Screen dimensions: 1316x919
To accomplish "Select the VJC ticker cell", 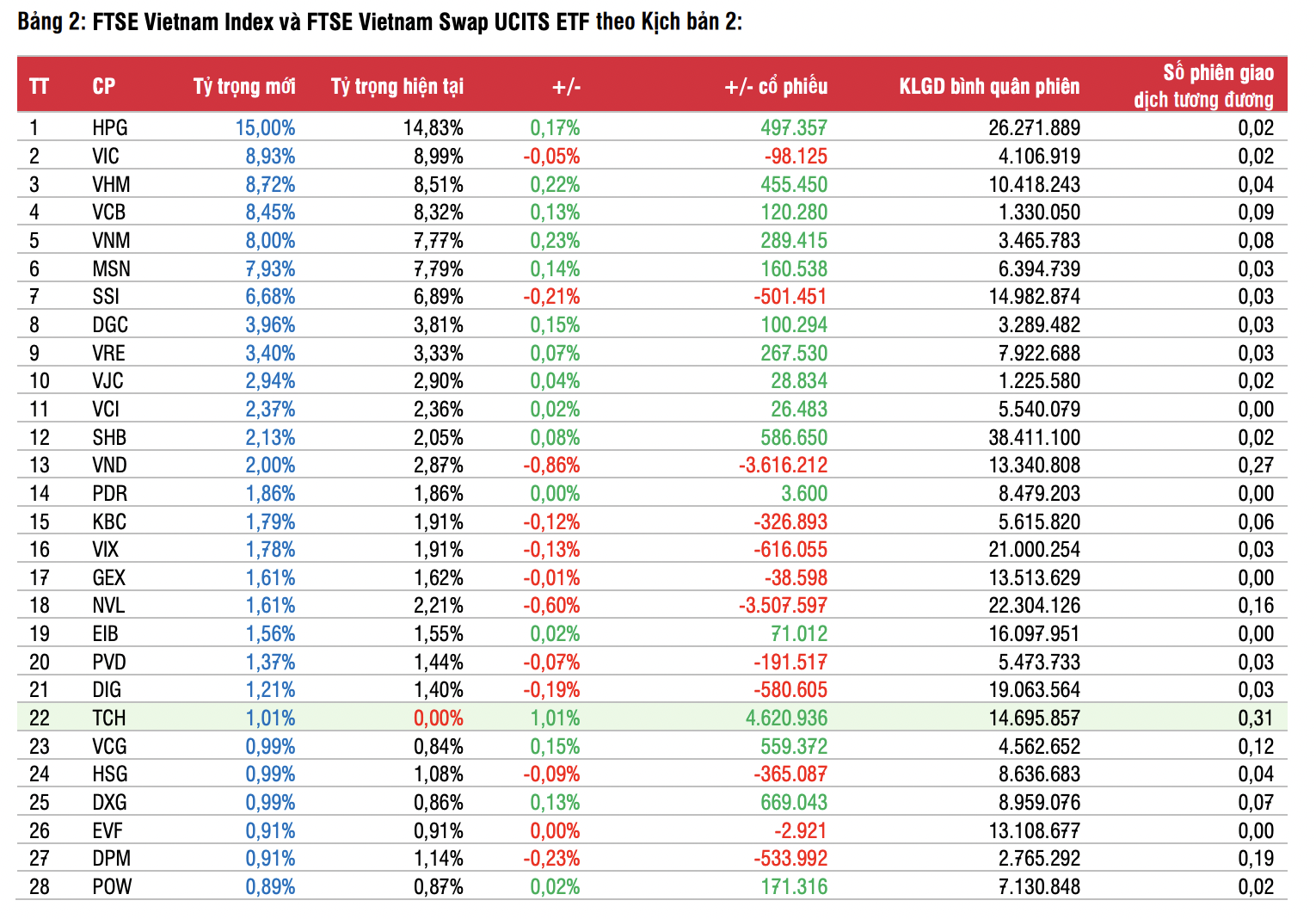I will [108, 380].
